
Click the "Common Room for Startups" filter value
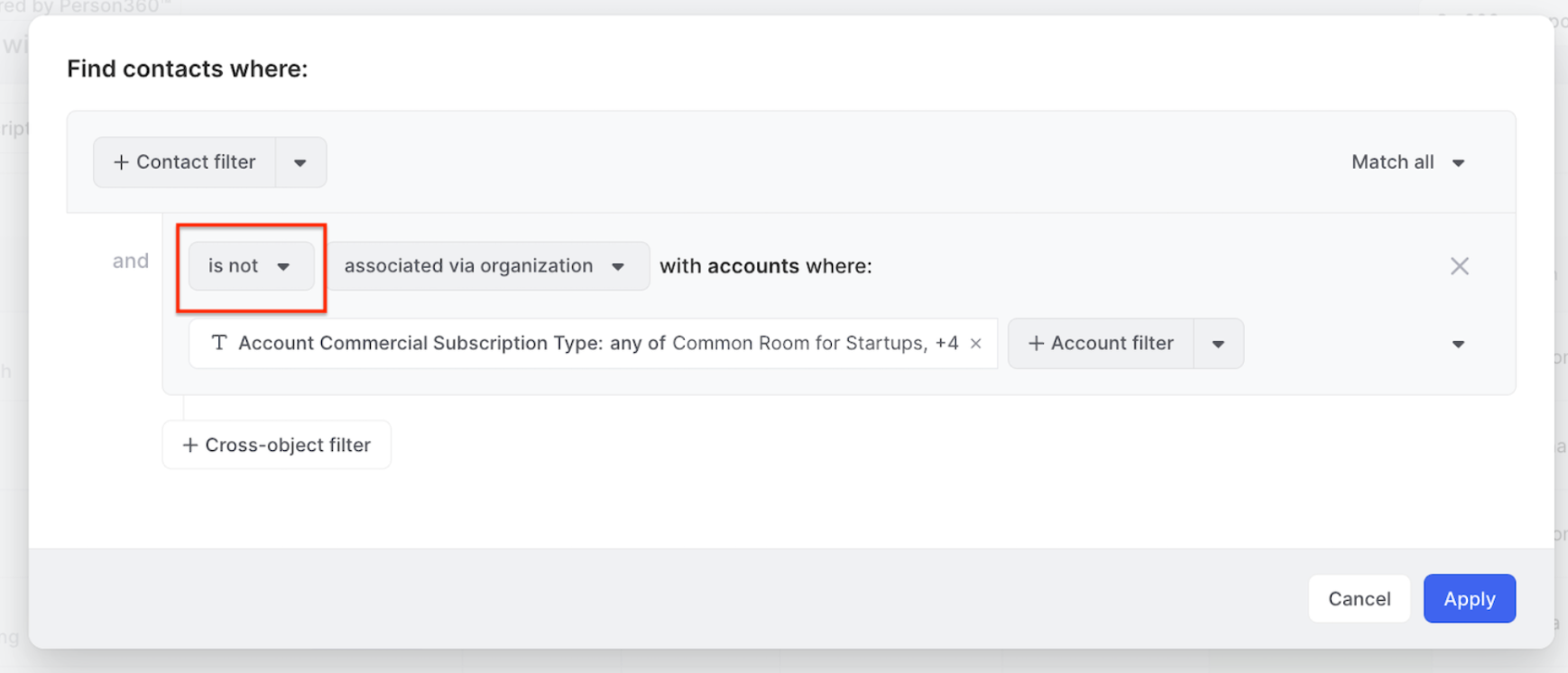click(x=798, y=344)
